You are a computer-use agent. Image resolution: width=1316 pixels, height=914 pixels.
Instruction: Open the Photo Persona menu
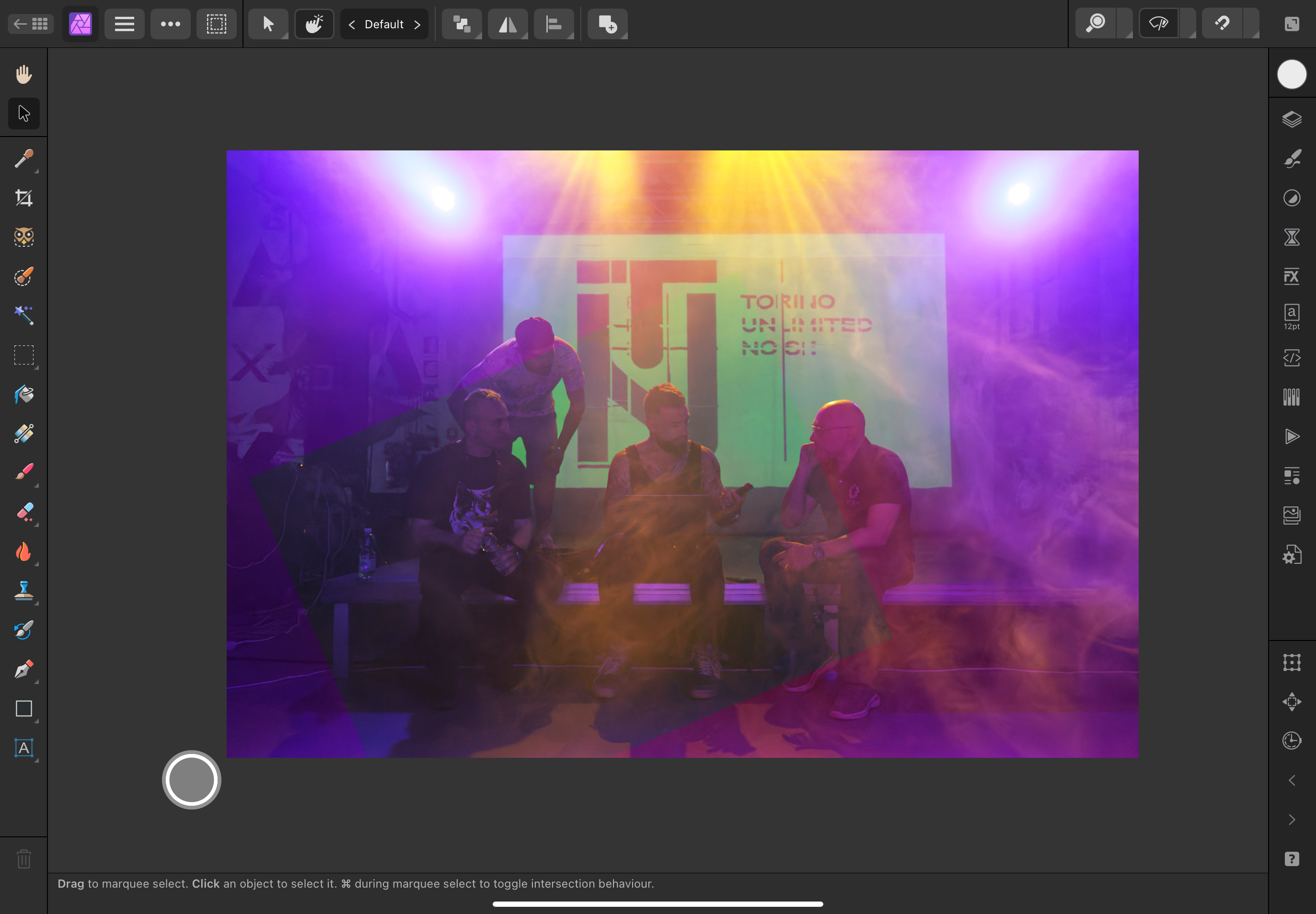pos(80,24)
